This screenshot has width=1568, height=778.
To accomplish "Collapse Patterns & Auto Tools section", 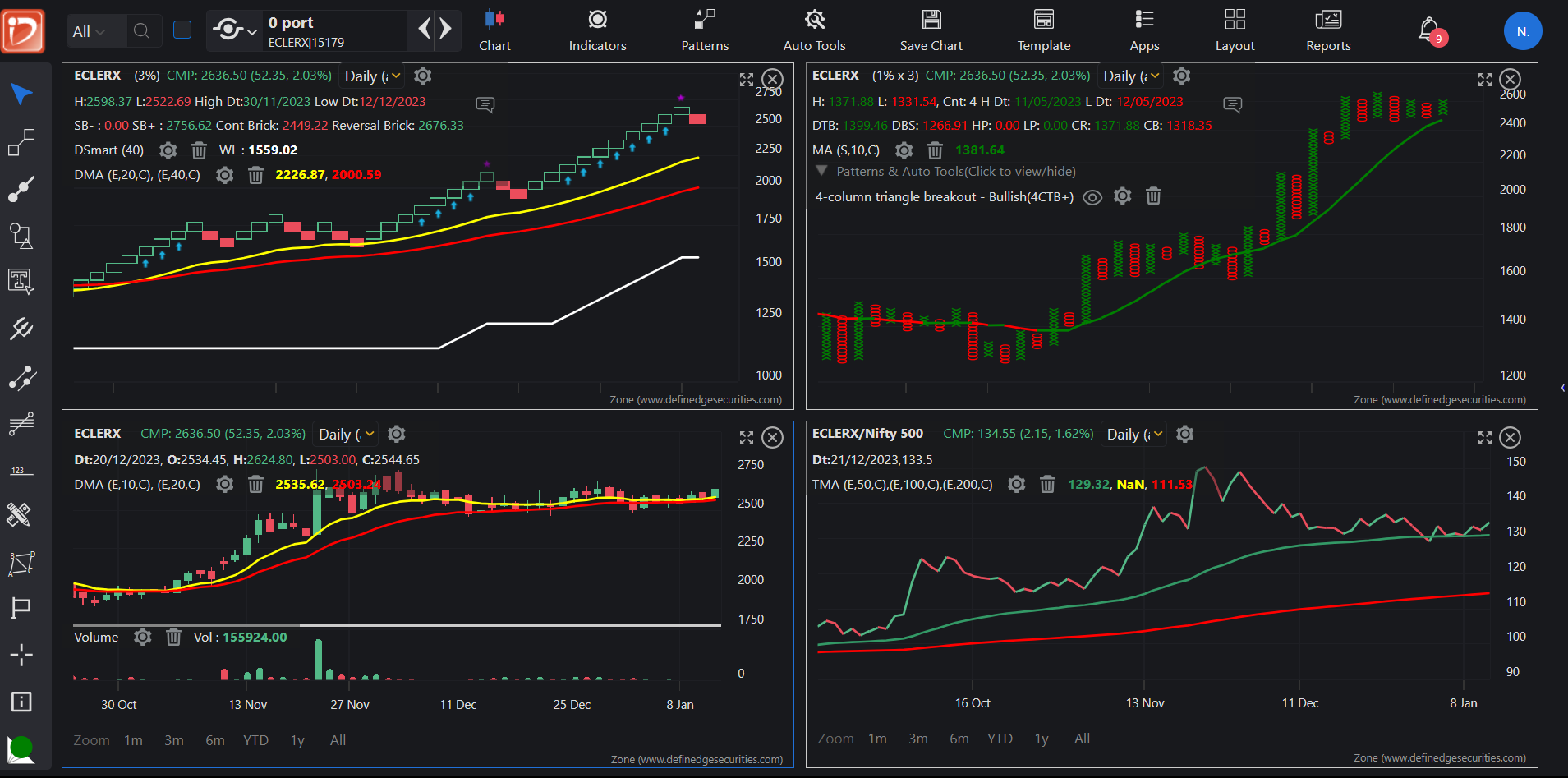I will pyautogui.click(x=821, y=171).
